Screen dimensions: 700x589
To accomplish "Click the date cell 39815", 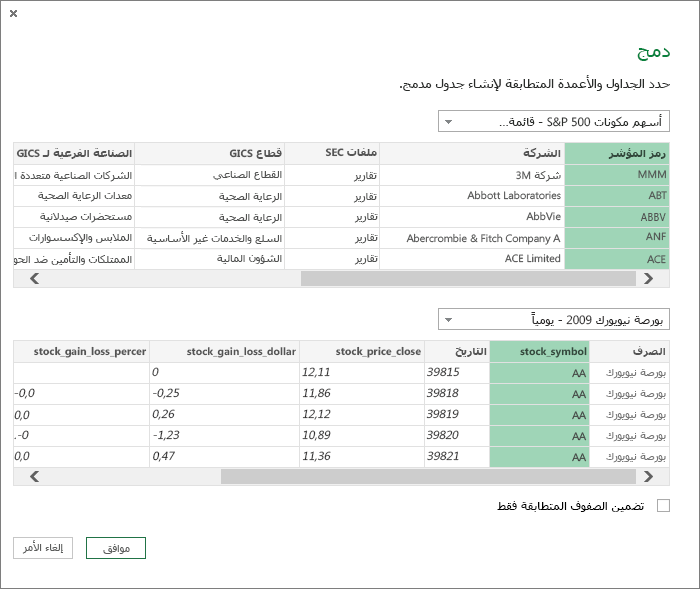I will [x=457, y=372].
